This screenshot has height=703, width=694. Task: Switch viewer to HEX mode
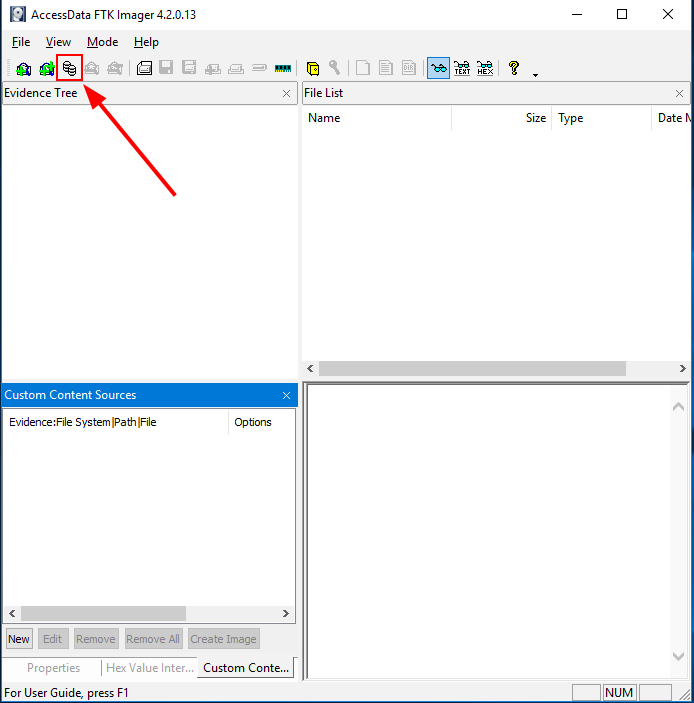485,68
